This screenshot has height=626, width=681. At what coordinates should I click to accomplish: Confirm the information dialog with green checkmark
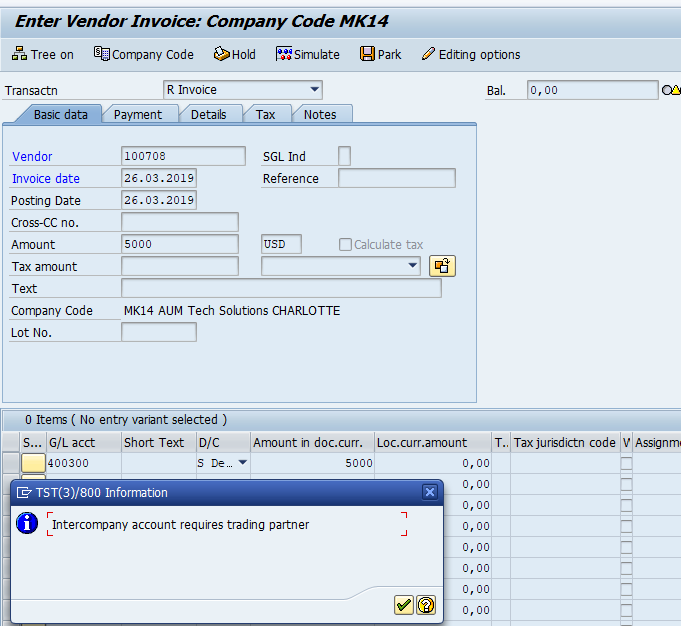tap(404, 604)
